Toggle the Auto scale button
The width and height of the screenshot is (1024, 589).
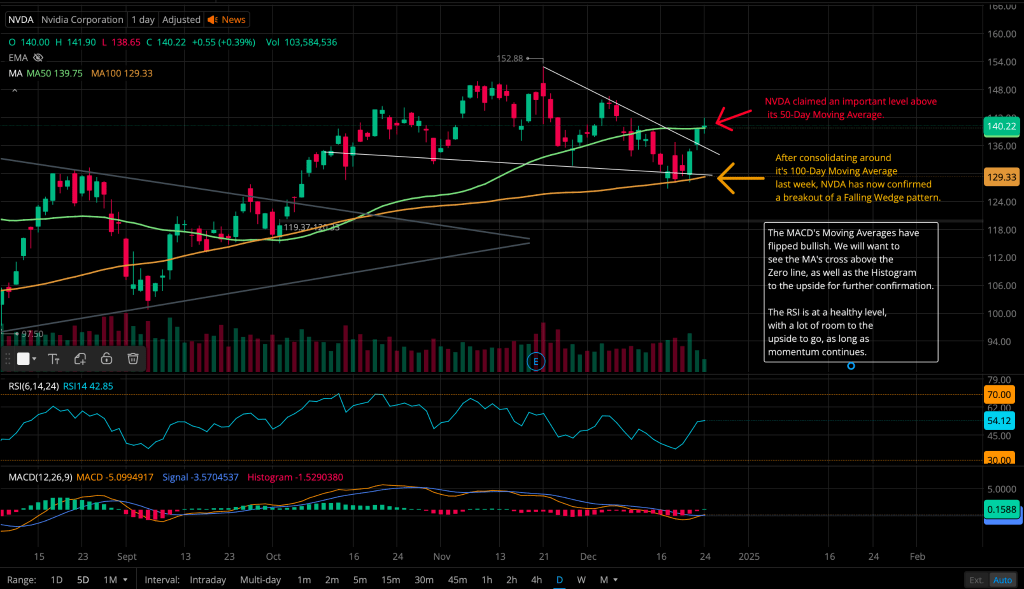(x=1001, y=580)
